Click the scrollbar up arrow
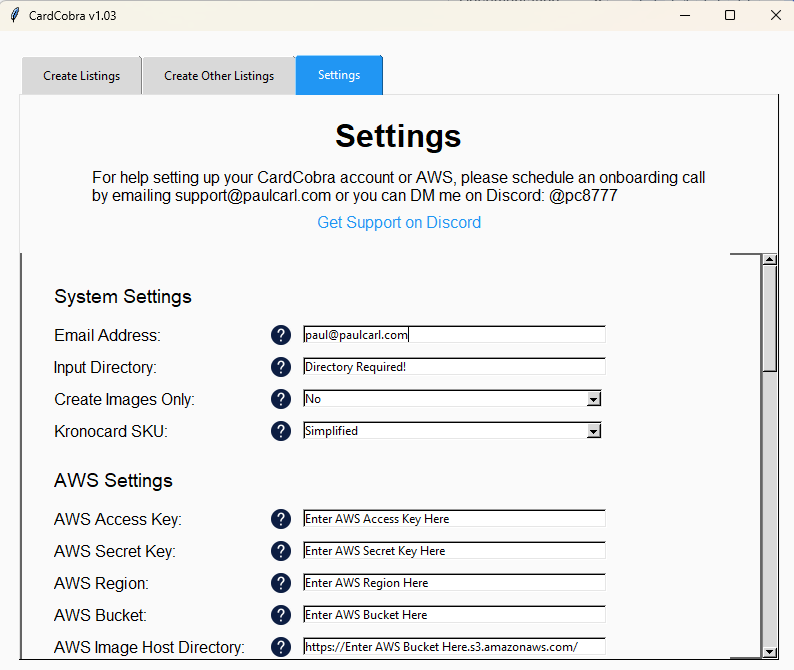 pos(770,259)
